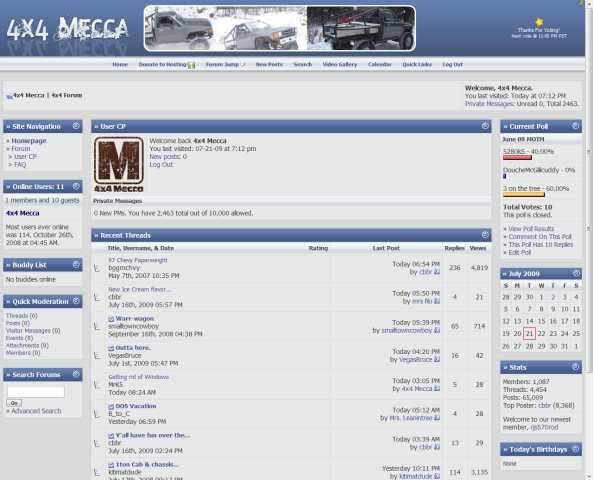Click the Search Forums text field
The width and height of the screenshot is (593, 480).
coord(36,392)
